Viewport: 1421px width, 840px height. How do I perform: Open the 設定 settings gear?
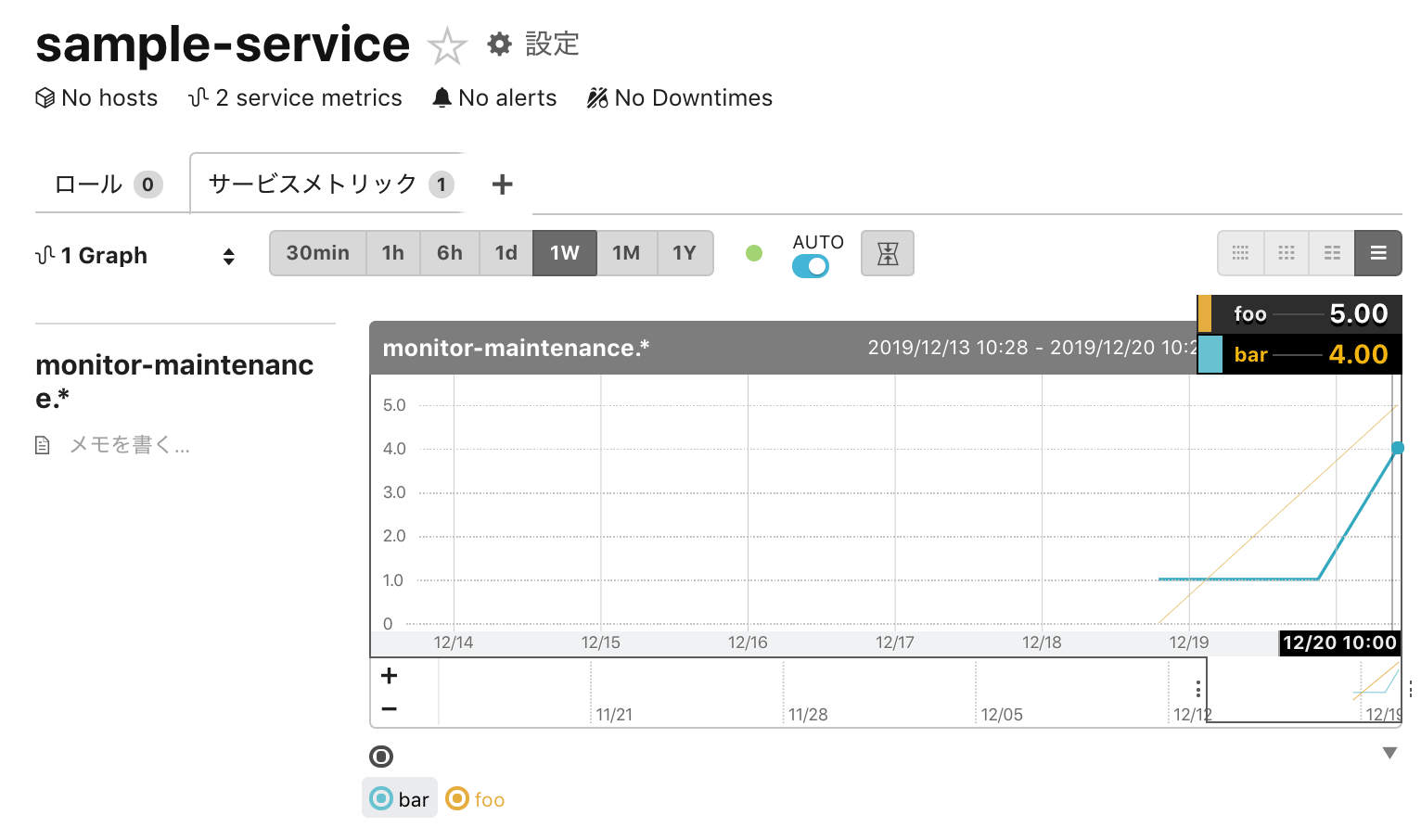point(499,44)
